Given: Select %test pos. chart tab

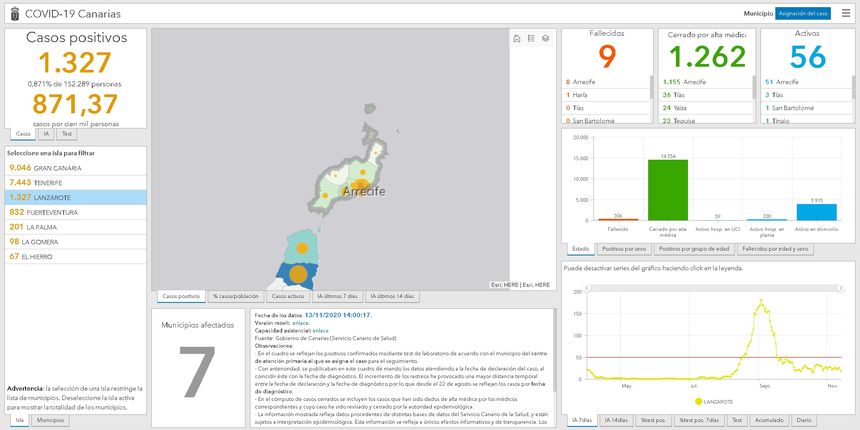Looking at the screenshot, I should pyautogui.click(x=654, y=421).
